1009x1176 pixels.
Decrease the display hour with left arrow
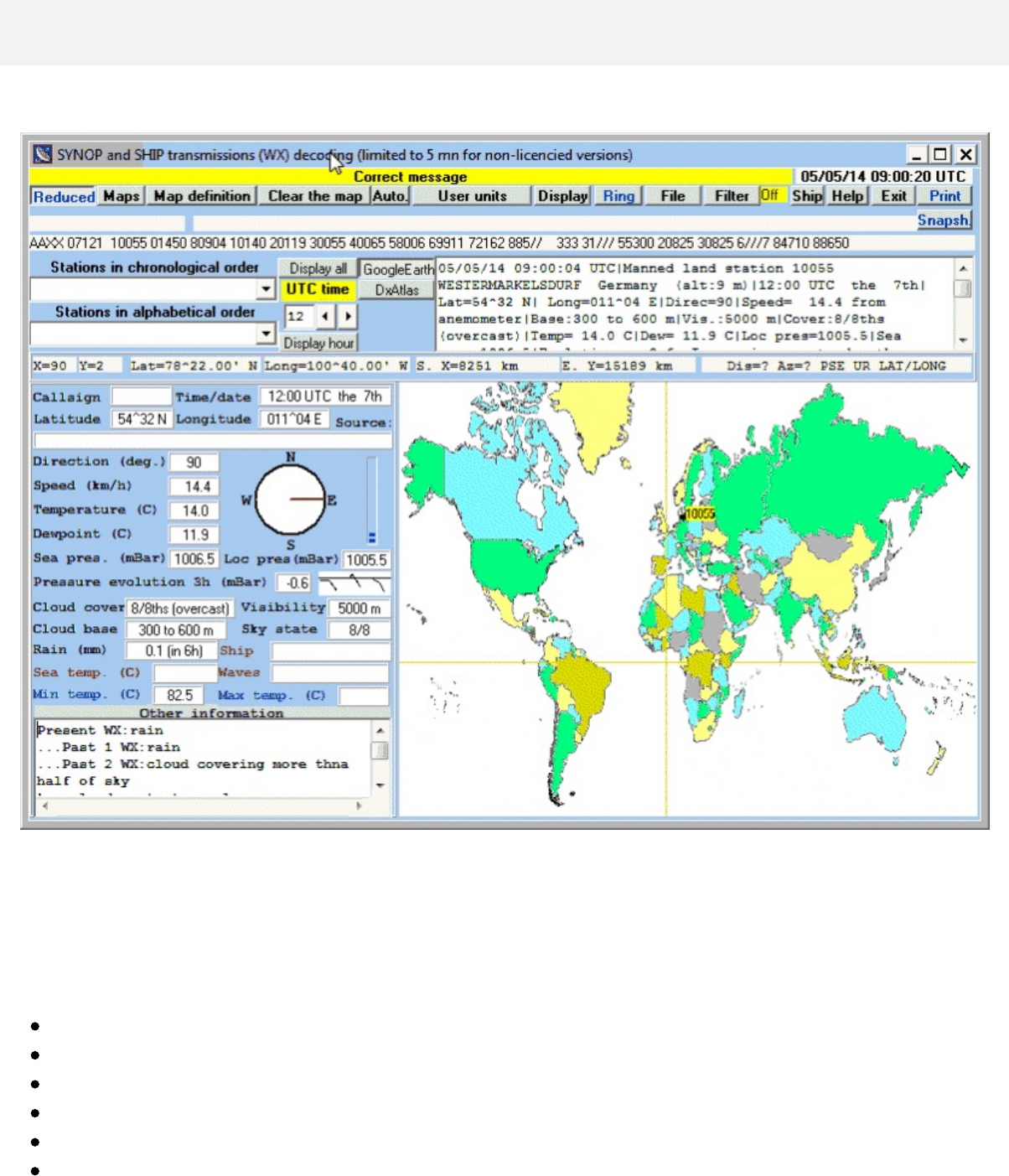(325, 317)
